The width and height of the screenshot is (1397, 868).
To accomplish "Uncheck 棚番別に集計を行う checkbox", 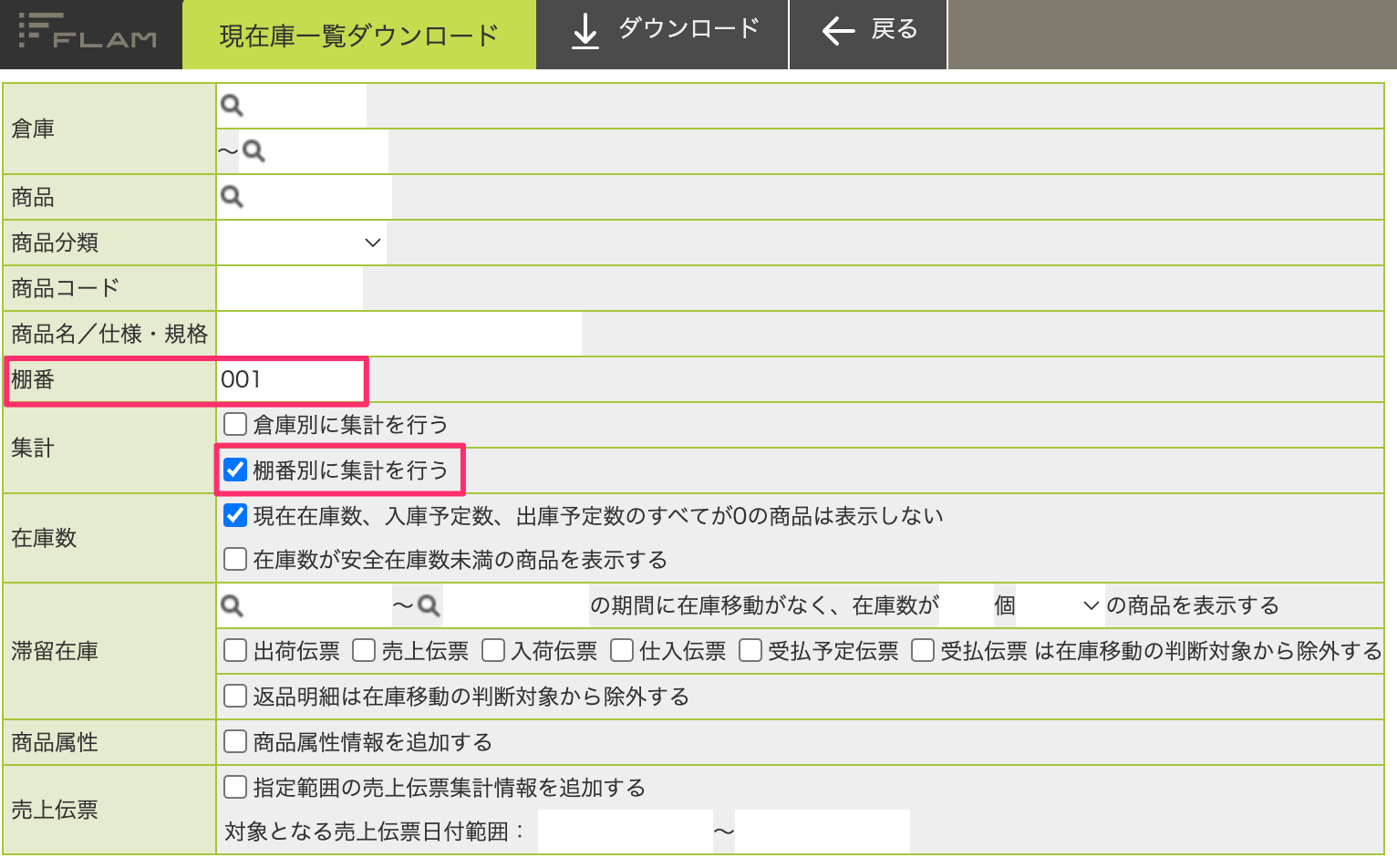I will [x=235, y=470].
